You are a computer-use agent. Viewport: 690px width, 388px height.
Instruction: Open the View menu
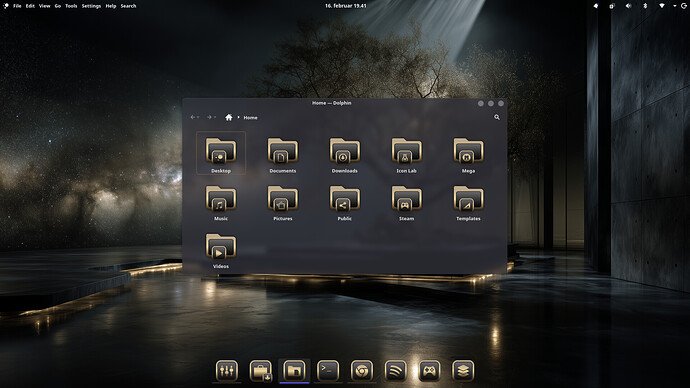pyautogui.click(x=44, y=6)
